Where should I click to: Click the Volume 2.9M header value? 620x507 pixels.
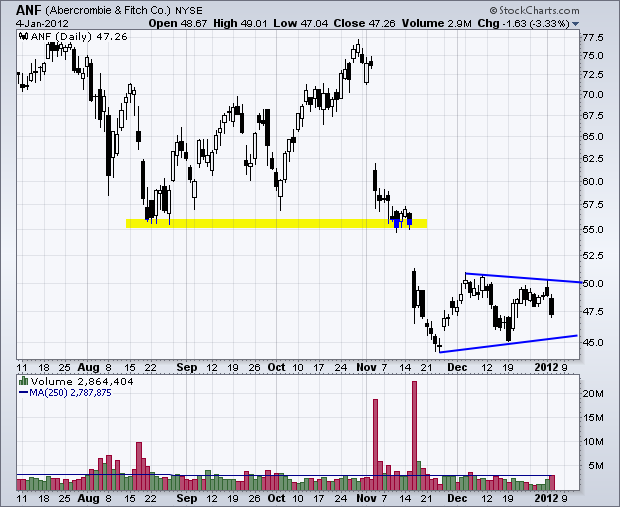[437, 23]
